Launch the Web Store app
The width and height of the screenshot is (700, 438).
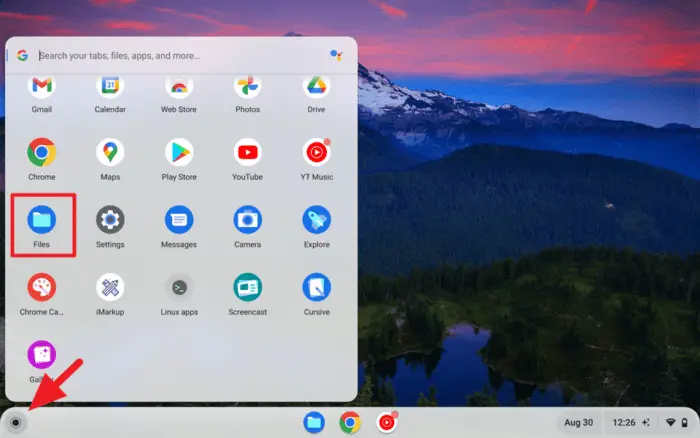pyautogui.click(x=179, y=87)
